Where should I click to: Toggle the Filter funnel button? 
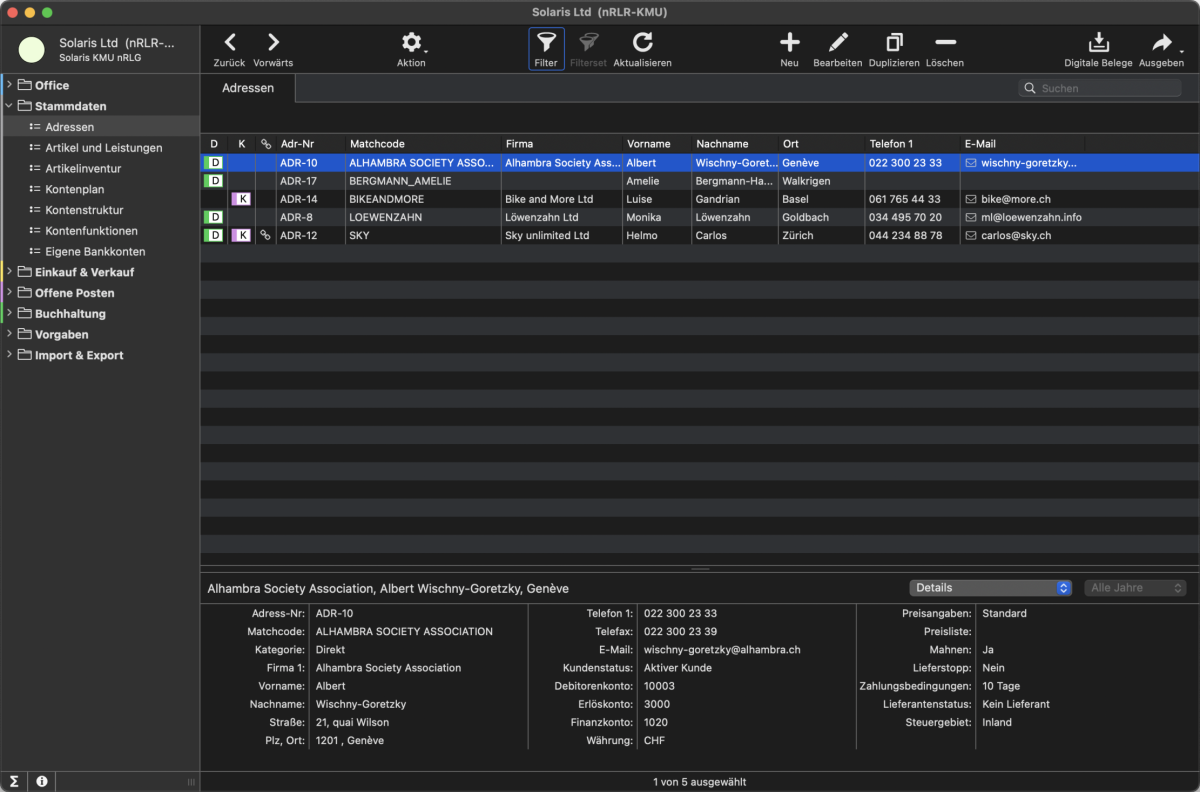tap(546, 43)
